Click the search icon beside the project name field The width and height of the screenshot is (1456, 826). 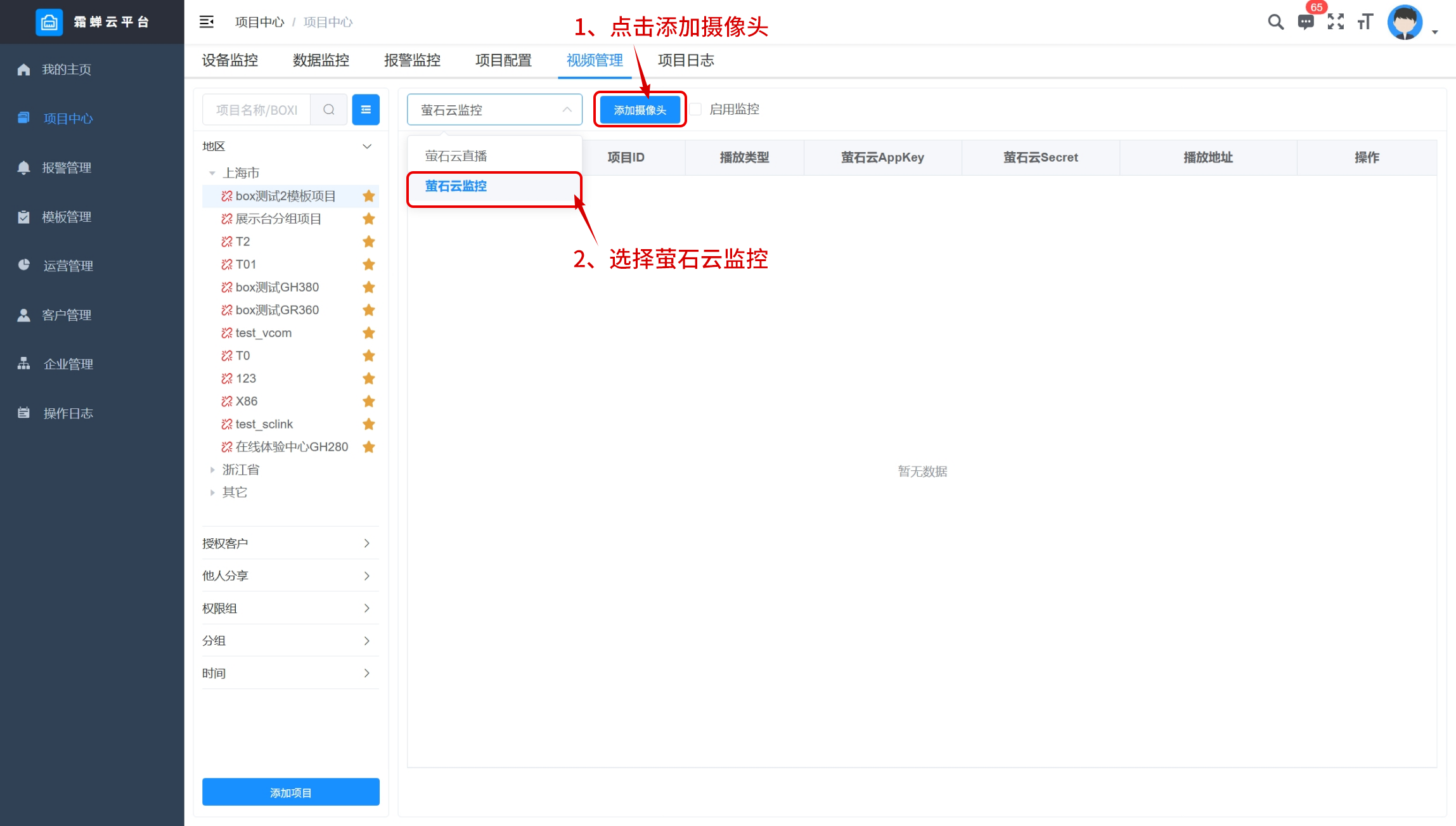pos(328,110)
